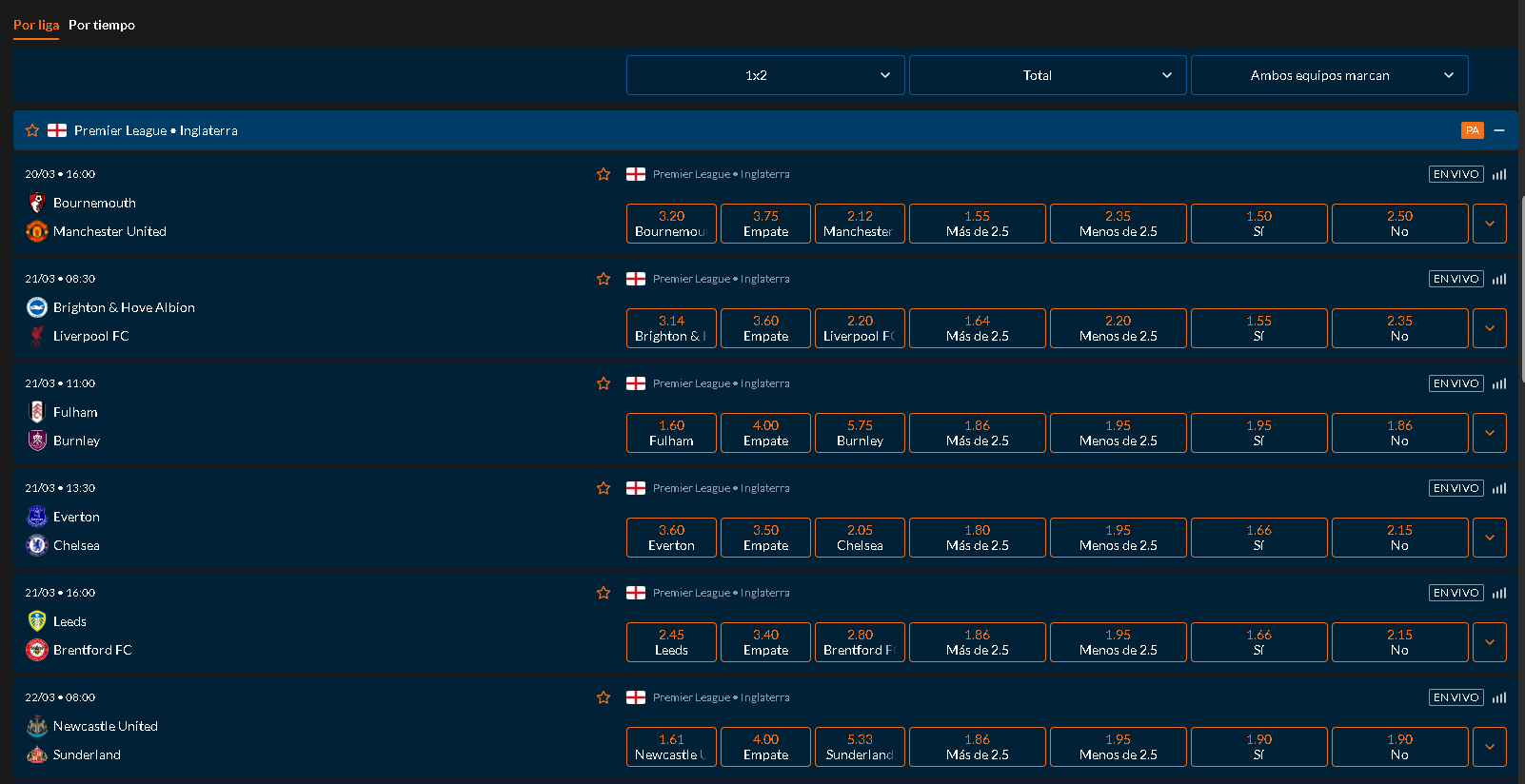
Task: Open the 1x2 market dropdown
Action: point(765,75)
